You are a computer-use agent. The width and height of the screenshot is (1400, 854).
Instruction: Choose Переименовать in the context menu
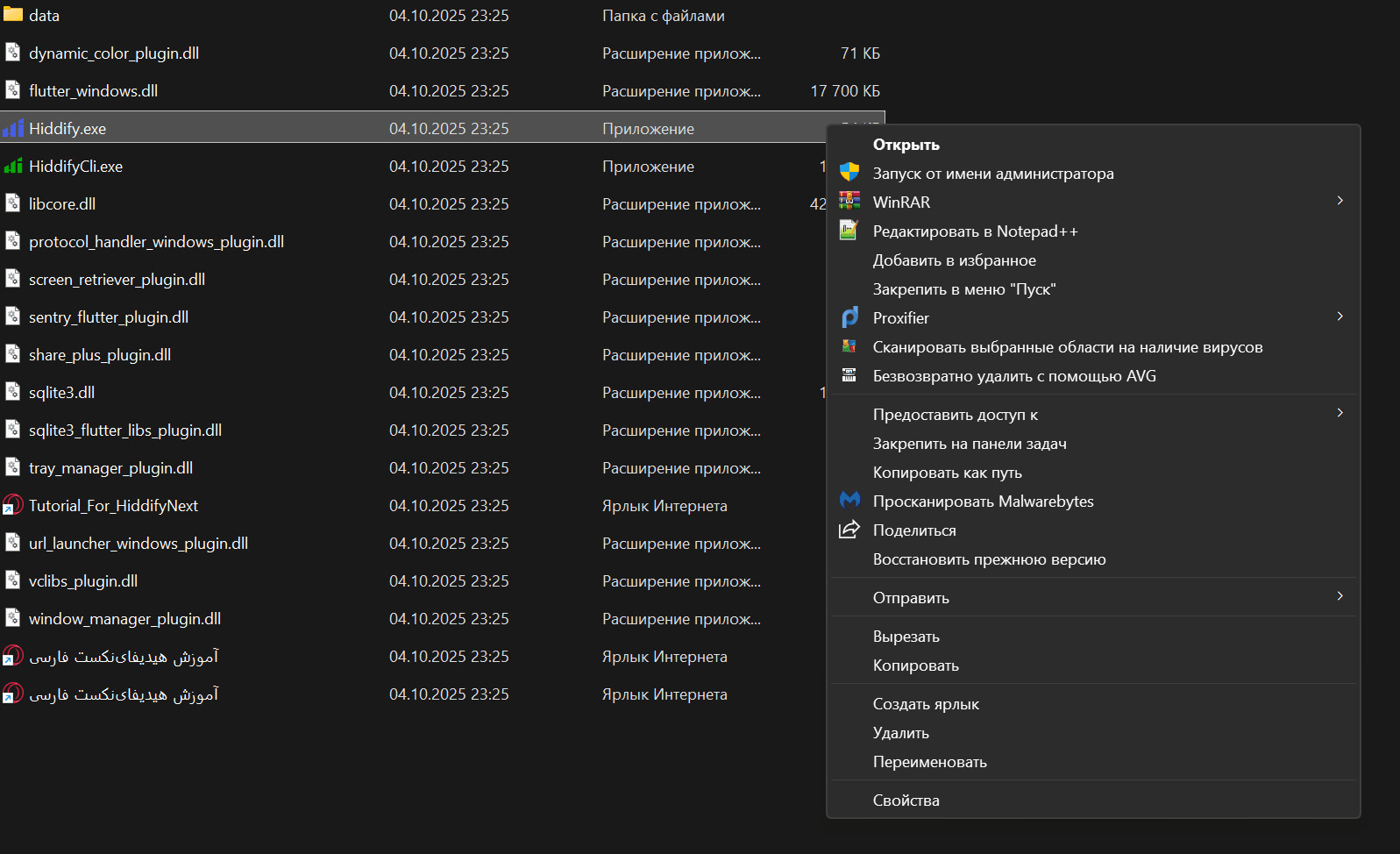tap(929, 762)
